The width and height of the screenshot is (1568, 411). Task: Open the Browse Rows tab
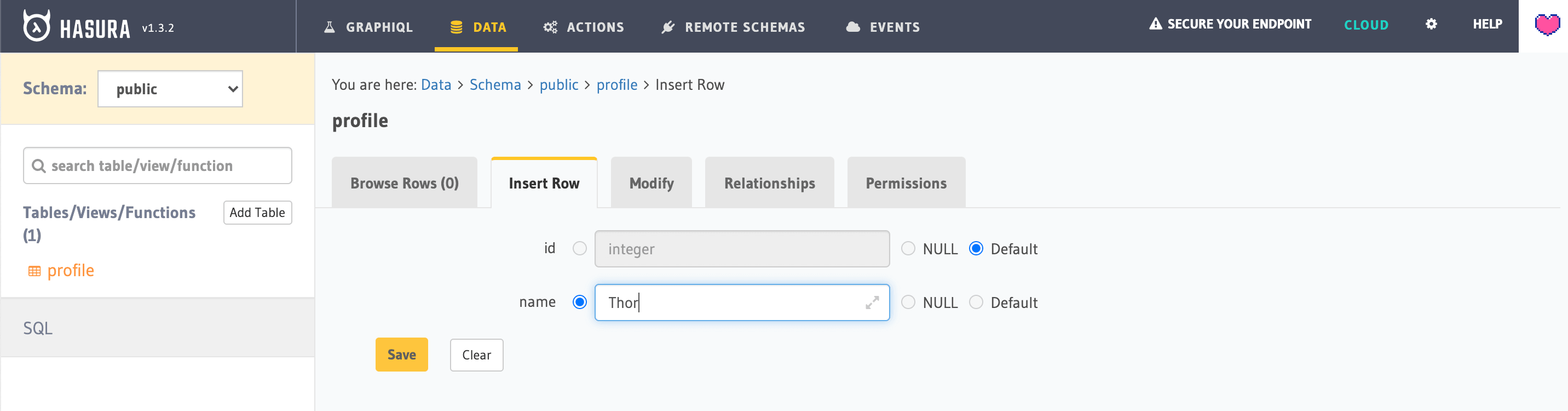pos(404,183)
